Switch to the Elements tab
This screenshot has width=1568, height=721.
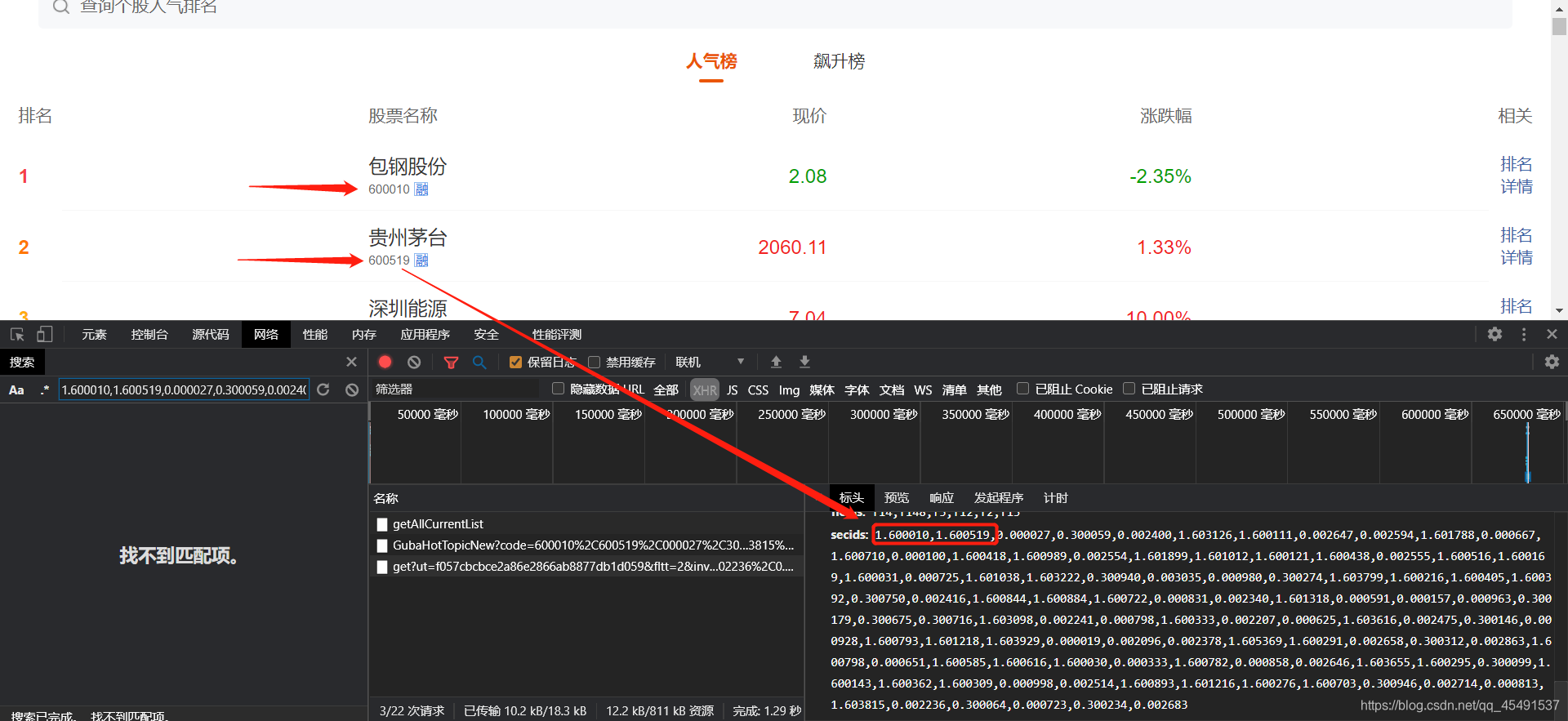coord(94,334)
